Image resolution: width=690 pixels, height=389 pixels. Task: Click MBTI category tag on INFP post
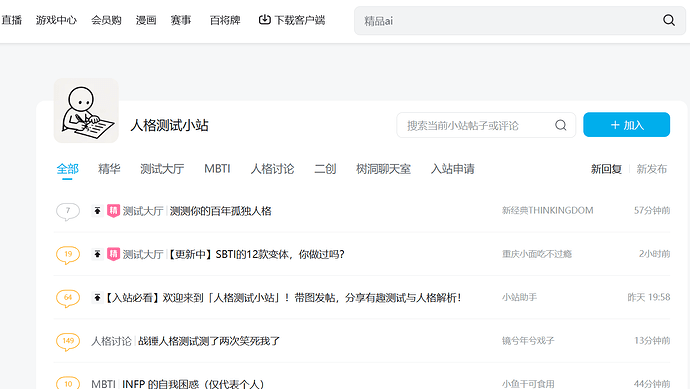(103, 384)
